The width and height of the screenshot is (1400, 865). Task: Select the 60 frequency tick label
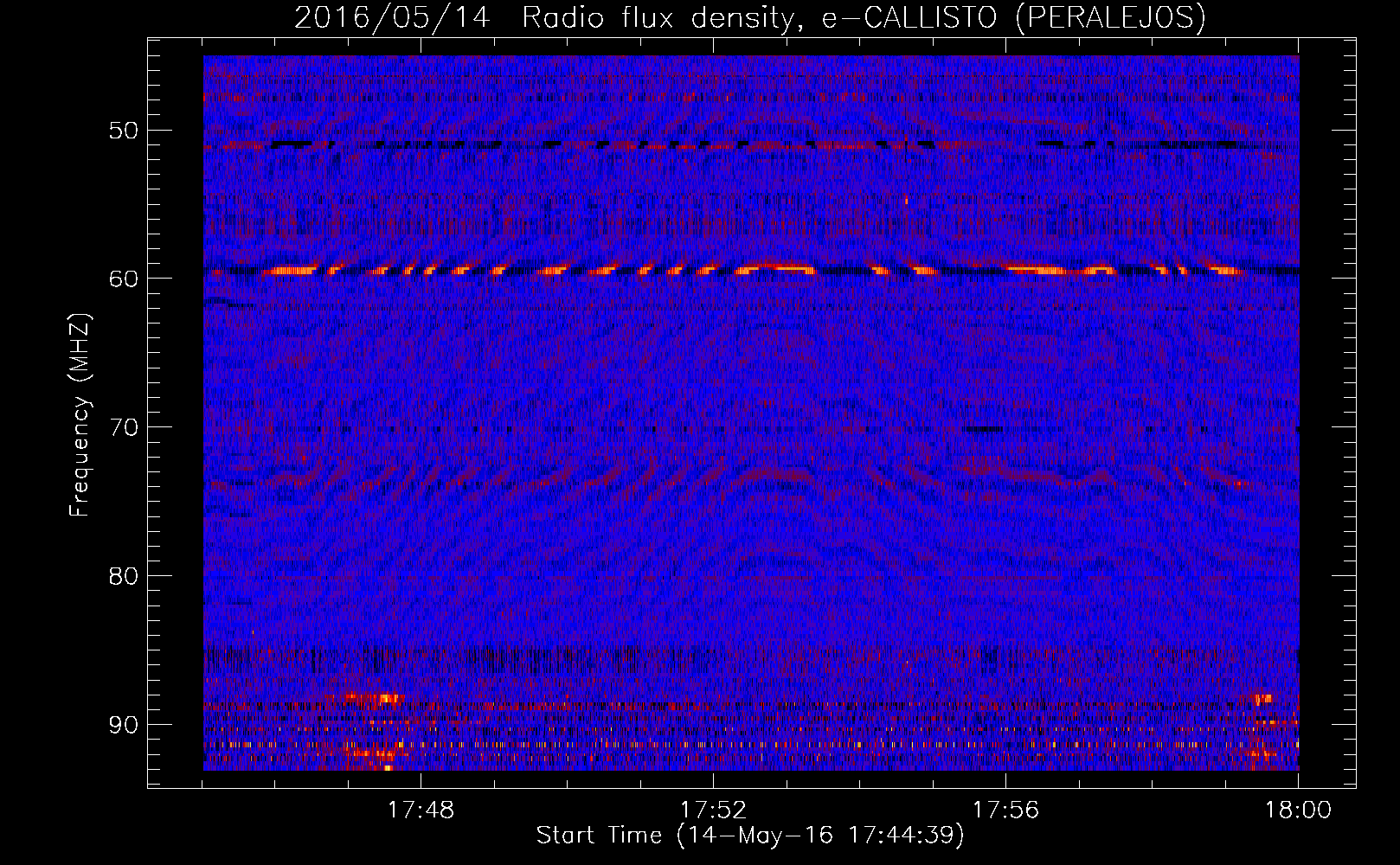[123, 279]
